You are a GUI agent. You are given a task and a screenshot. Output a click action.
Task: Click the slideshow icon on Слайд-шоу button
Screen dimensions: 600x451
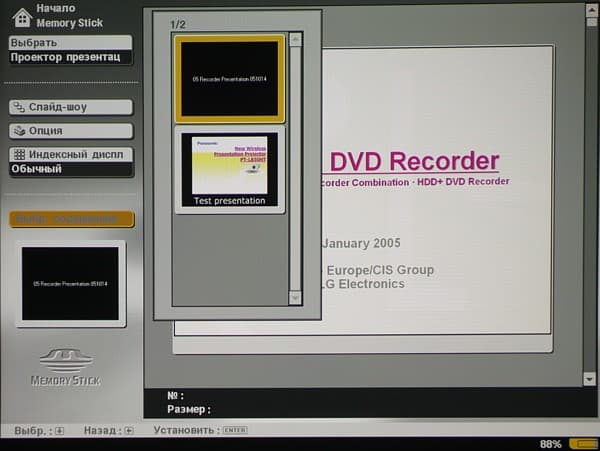(x=19, y=107)
